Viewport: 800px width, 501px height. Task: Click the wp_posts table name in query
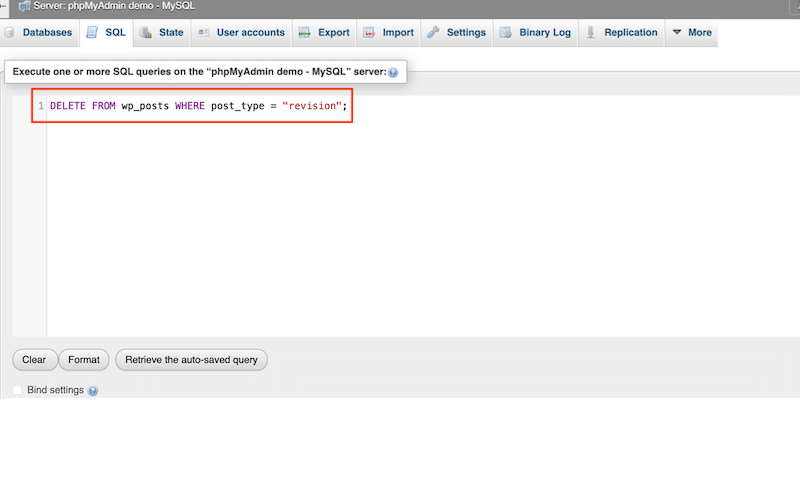pyautogui.click(x=145, y=106)
